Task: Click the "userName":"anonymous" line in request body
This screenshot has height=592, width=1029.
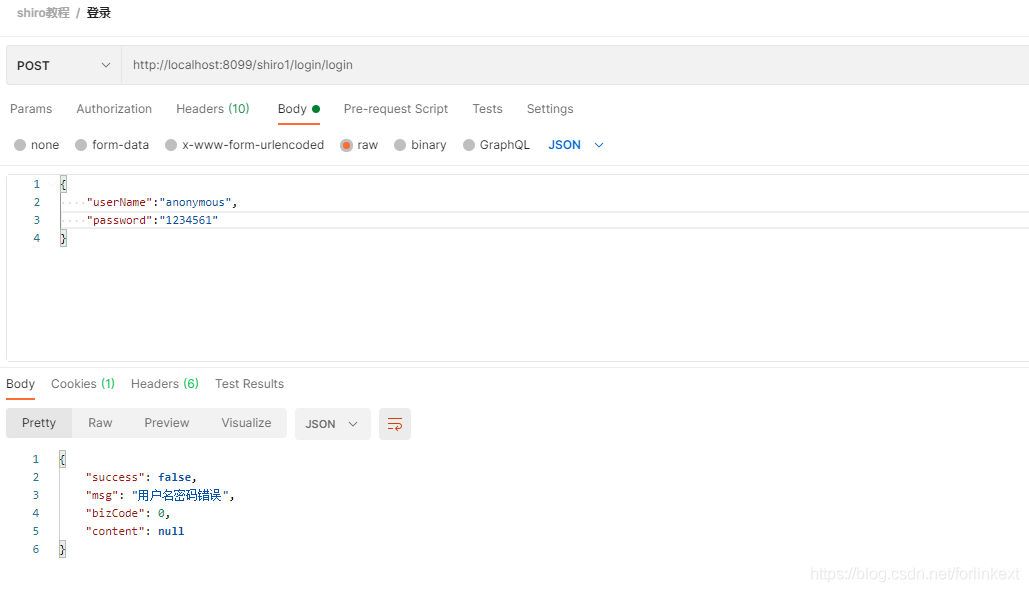Action: (x=161, y=202)
